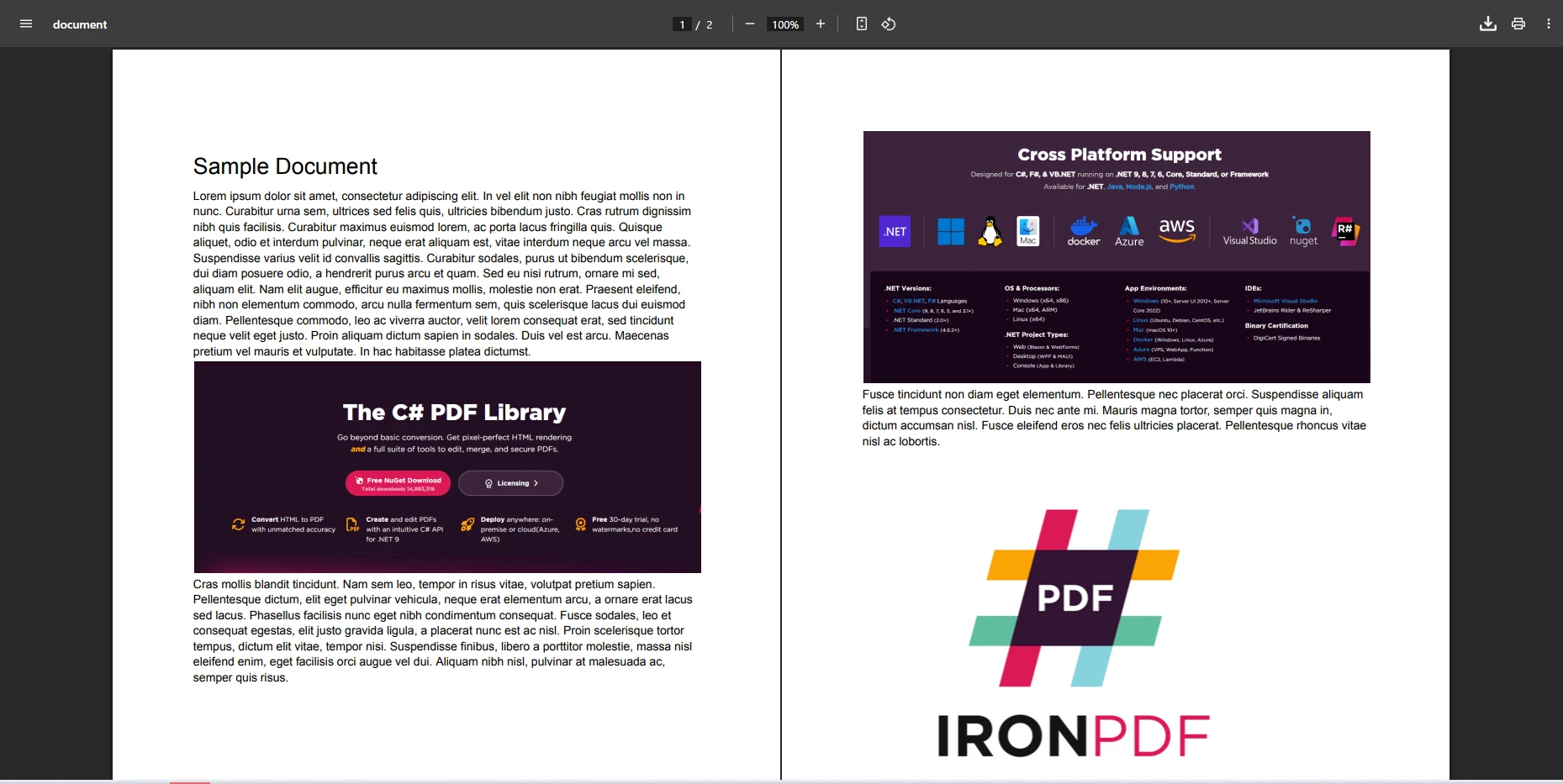The height and width of the screenshot is (784, 1563).
Task: Open the more actions menu
Action: pos(1548,24)
